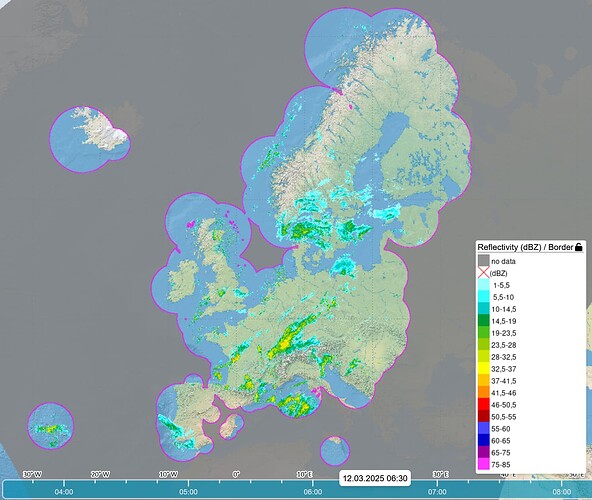Click the 10°W longitude label

pos(168,474)
